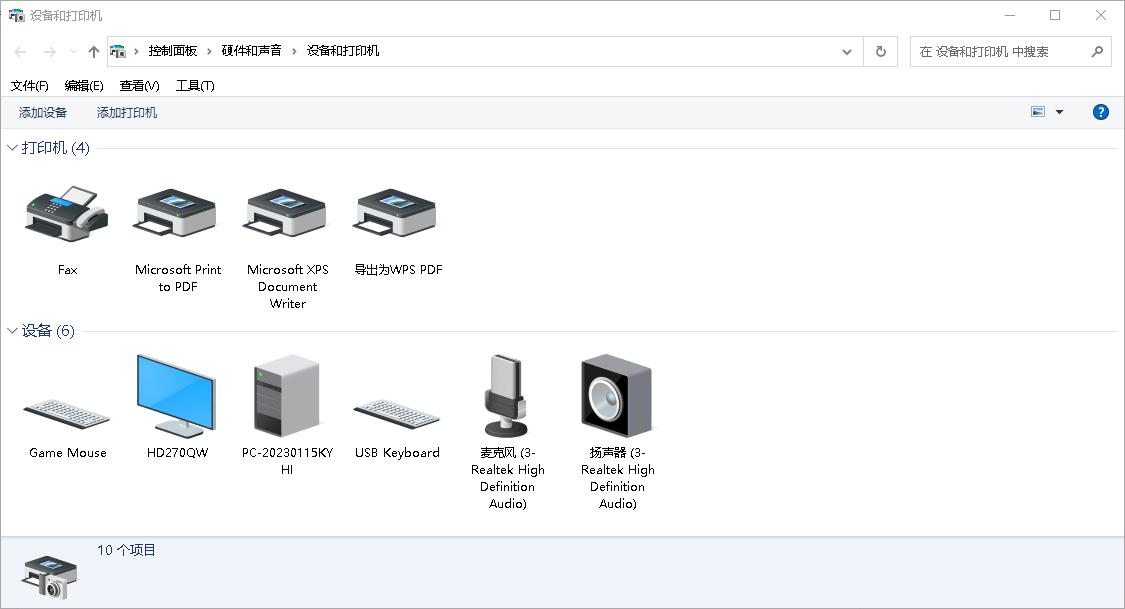Screen dimensions: 1125x609
Task: Click the 添加设备 button
Action: [43, 113]
